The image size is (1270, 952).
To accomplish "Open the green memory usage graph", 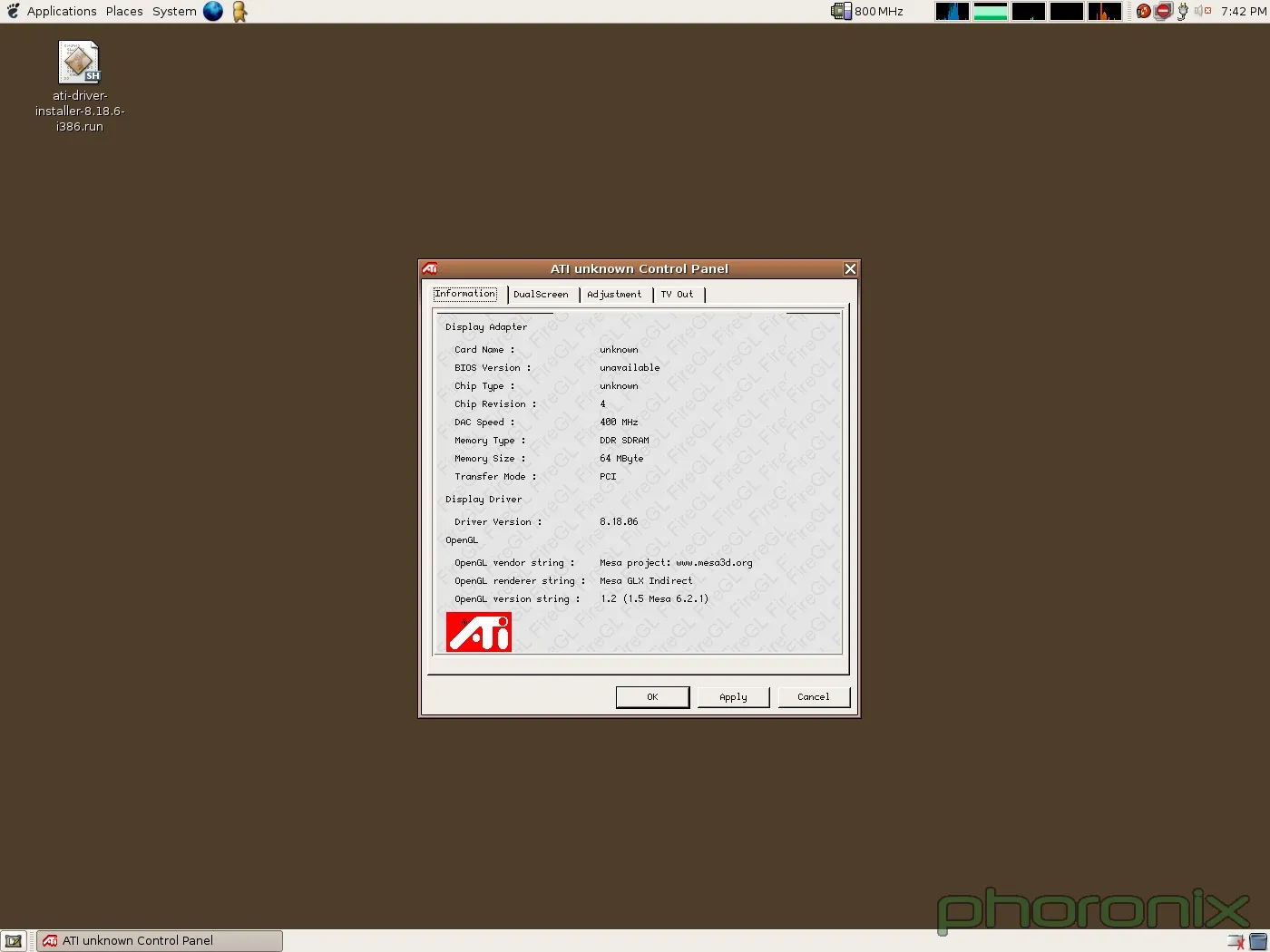I will point(991,11).
